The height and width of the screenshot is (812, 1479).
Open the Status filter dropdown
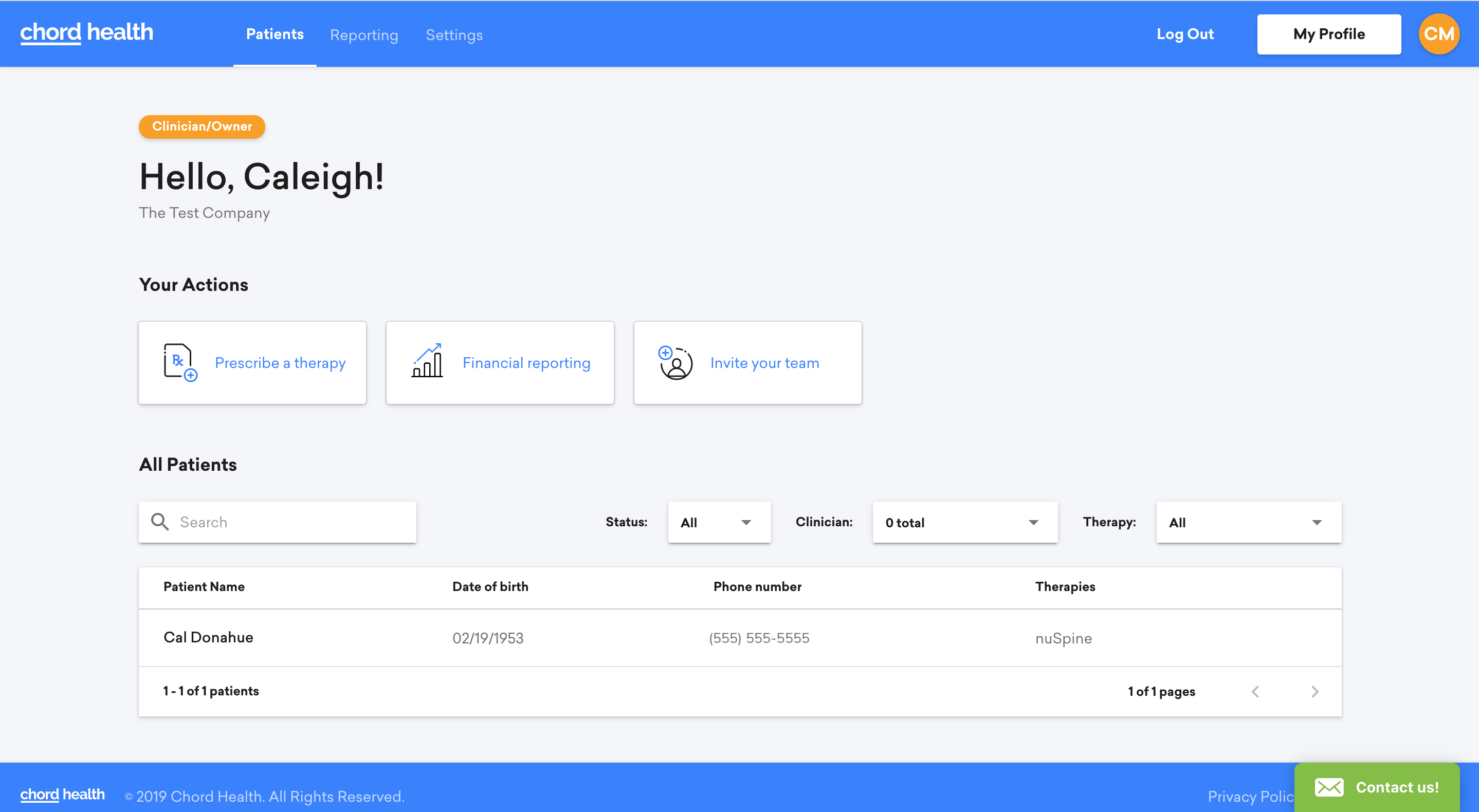[x=719, y=522]
